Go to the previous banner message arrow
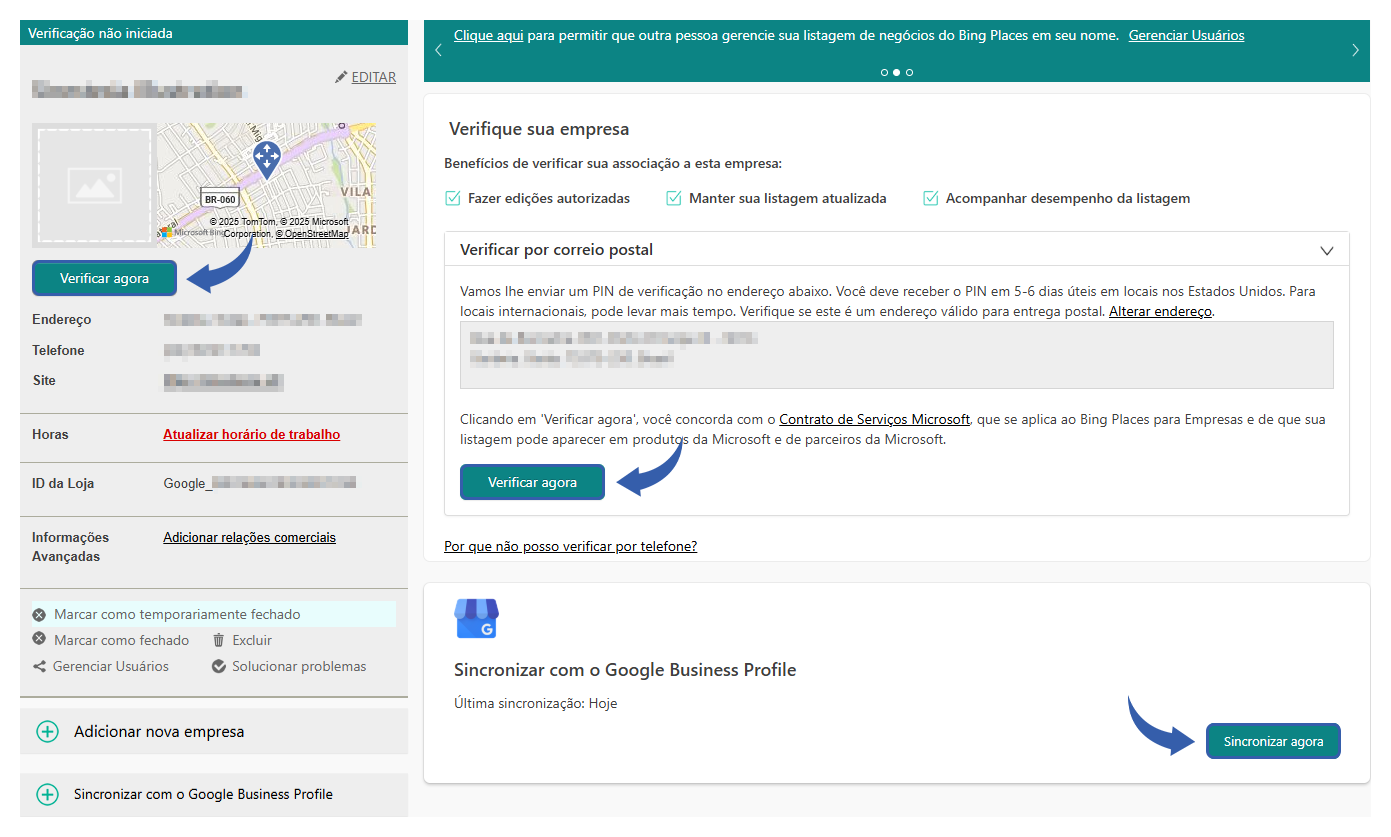Image resolution: width=1391 pixels, height=837 pixels. [x=438, y=50]
